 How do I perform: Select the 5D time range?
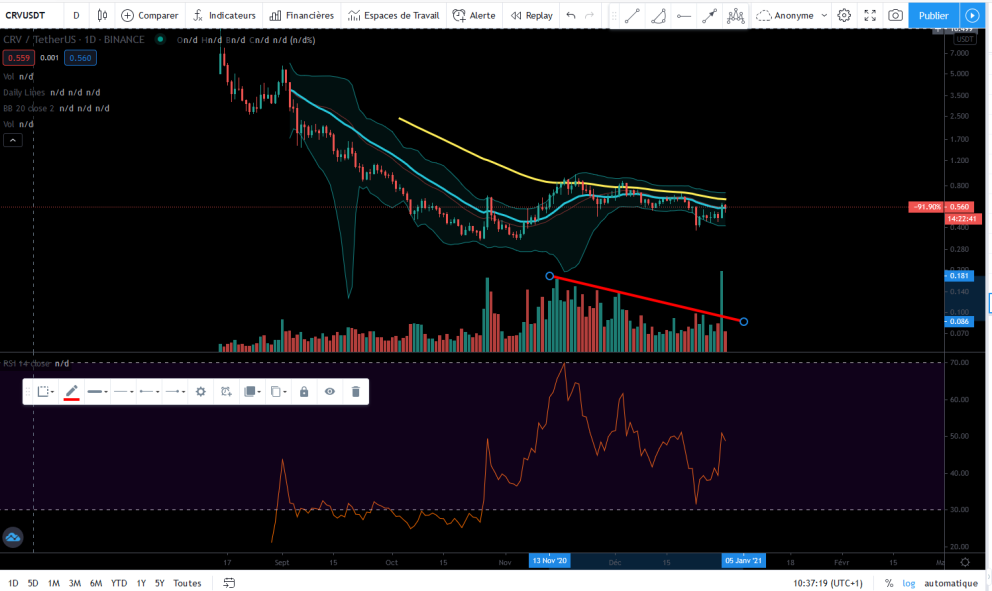[x=33, y=583]
